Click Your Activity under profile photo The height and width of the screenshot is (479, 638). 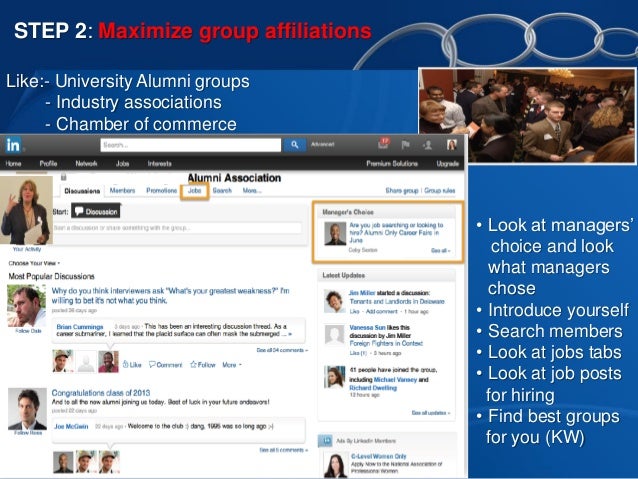27,249
